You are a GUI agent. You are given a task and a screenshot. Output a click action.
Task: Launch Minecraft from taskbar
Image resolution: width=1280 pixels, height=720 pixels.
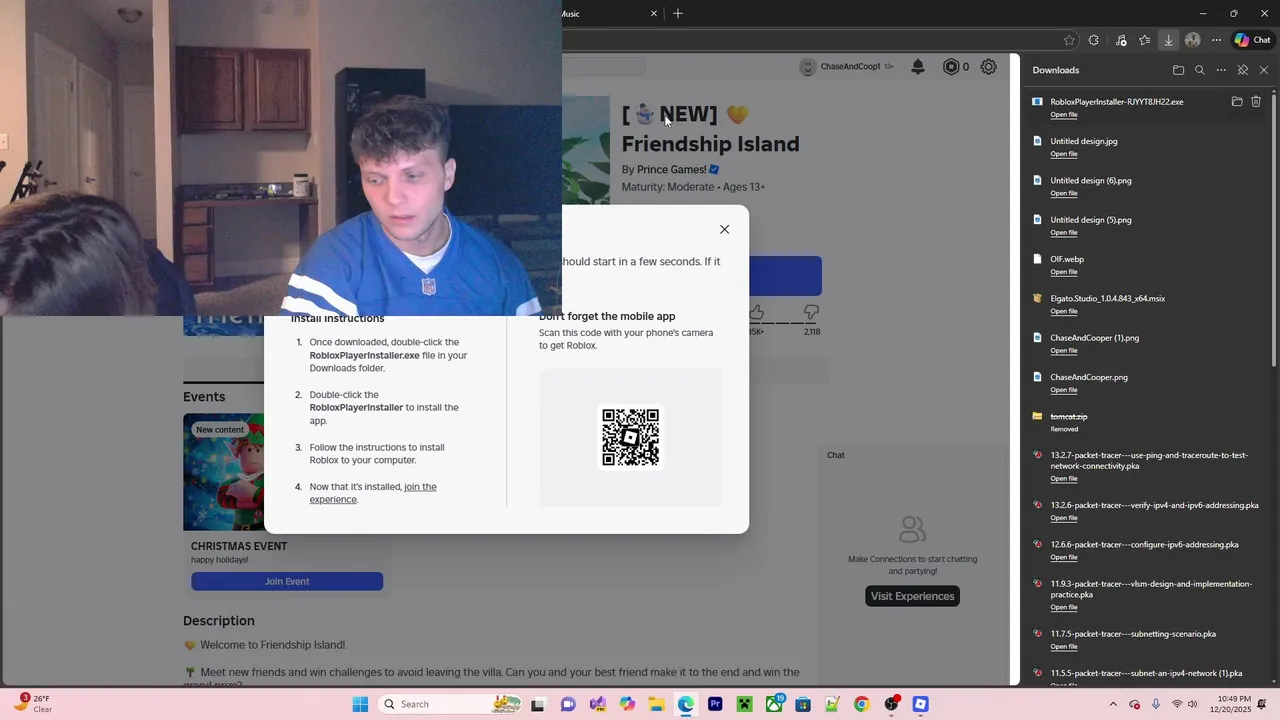[744, 704]
